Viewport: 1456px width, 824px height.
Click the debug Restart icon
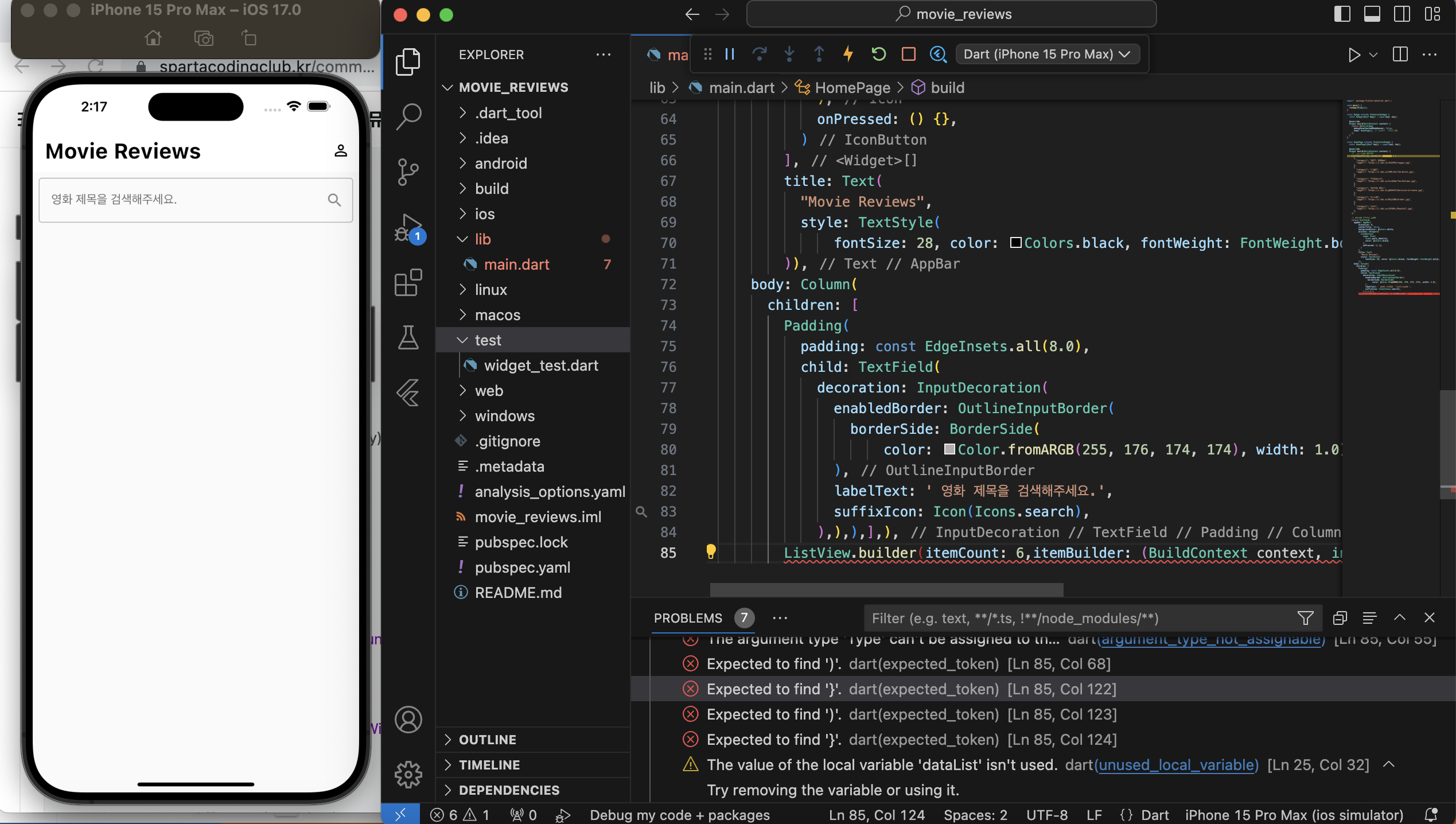pyautogui.click(x=879, y=54)
